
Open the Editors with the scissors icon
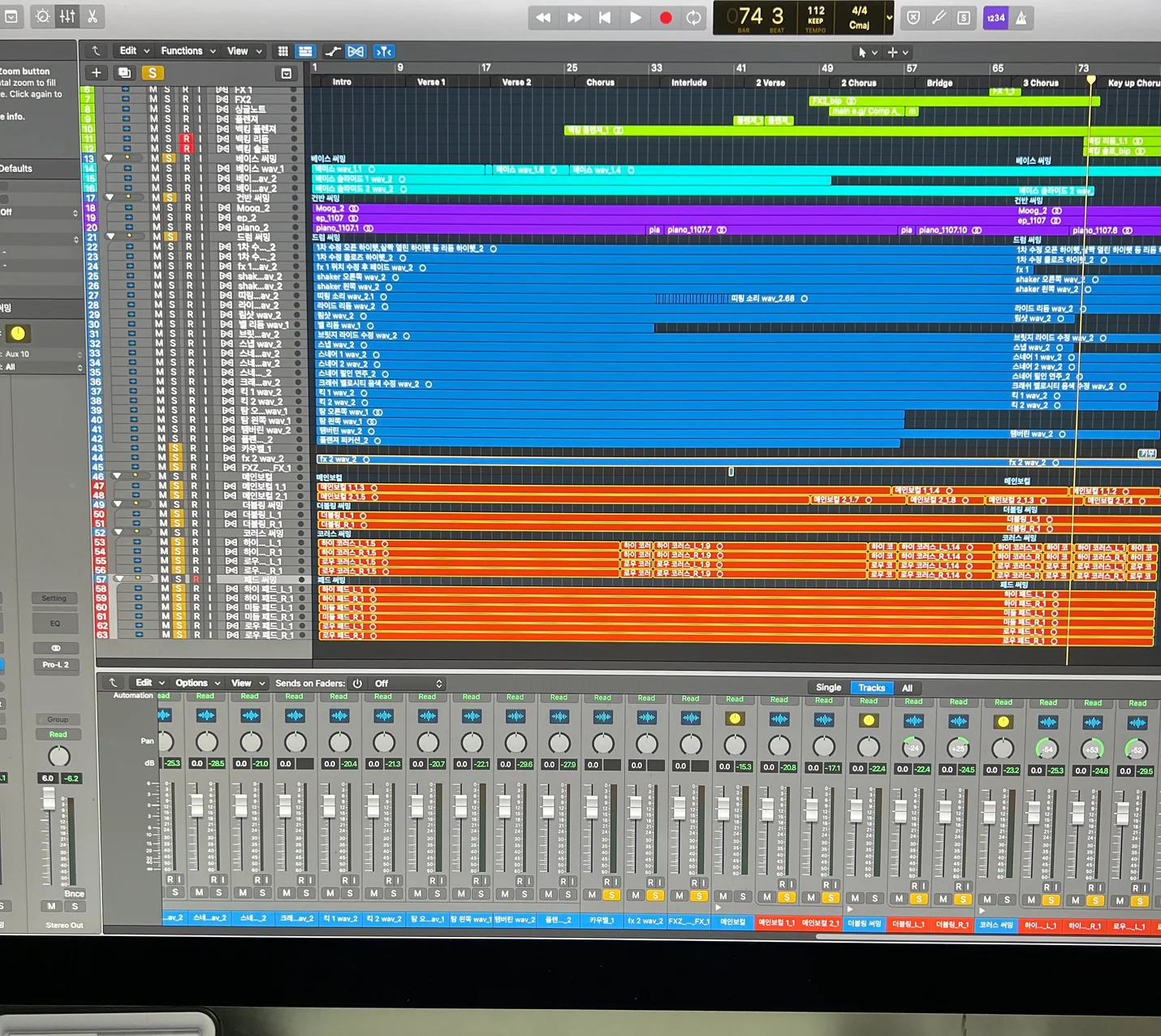pyautogui.click(x=93, y=16)
